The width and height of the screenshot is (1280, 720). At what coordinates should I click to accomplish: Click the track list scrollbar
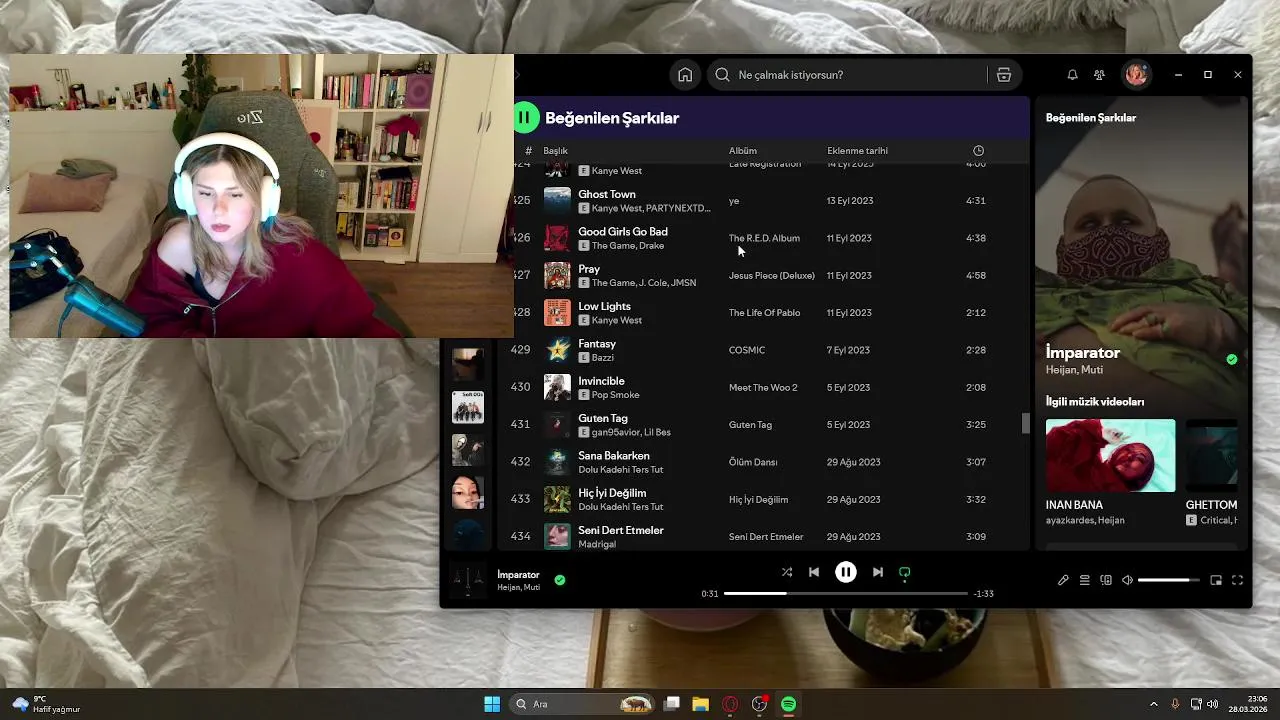[1025, 423]
